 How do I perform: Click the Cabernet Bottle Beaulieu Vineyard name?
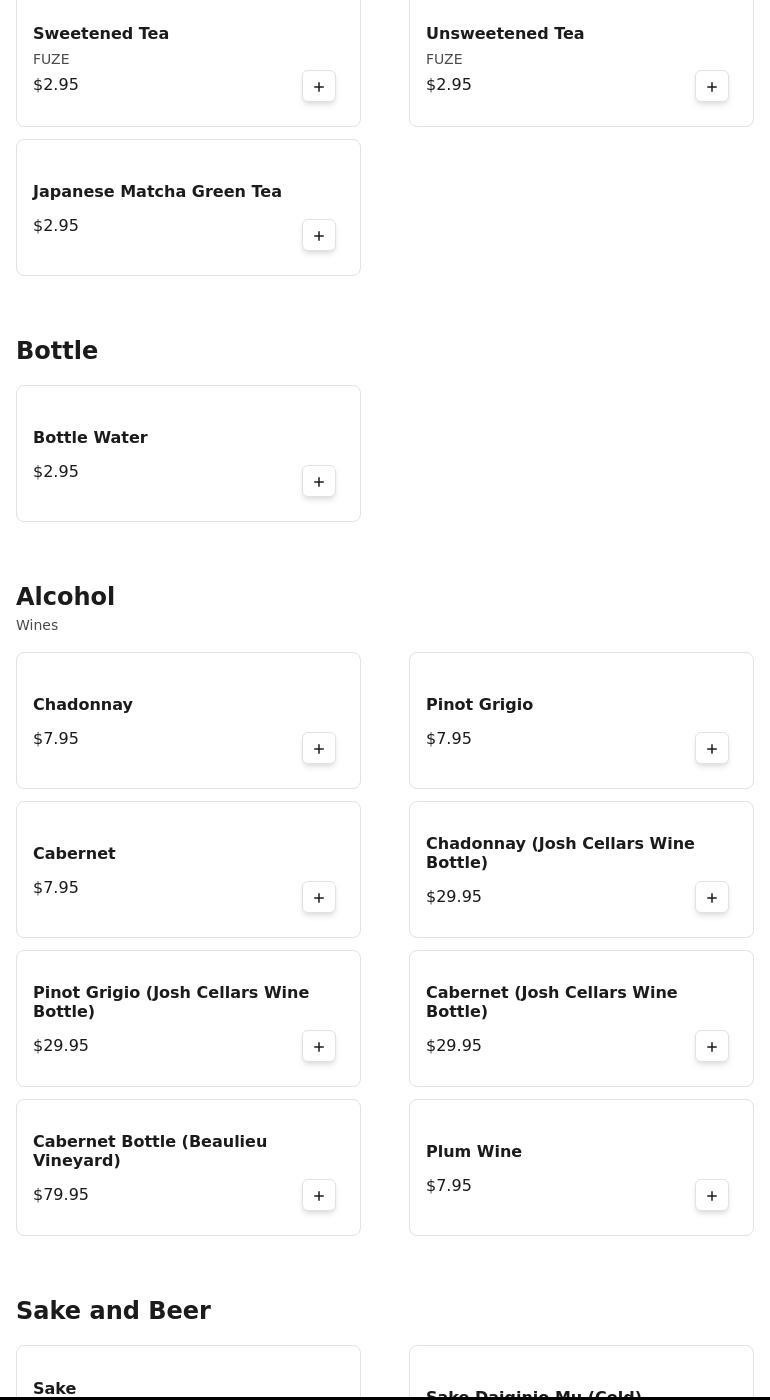pyautogui.click(x=150, y=1151)
